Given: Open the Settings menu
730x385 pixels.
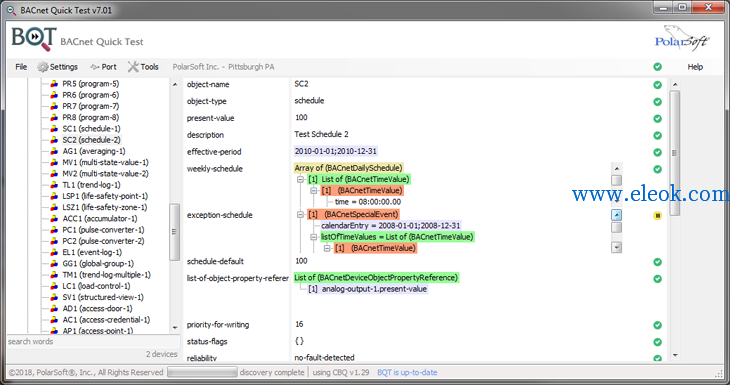Looking at the screenshot, I should tap(58, 67).
